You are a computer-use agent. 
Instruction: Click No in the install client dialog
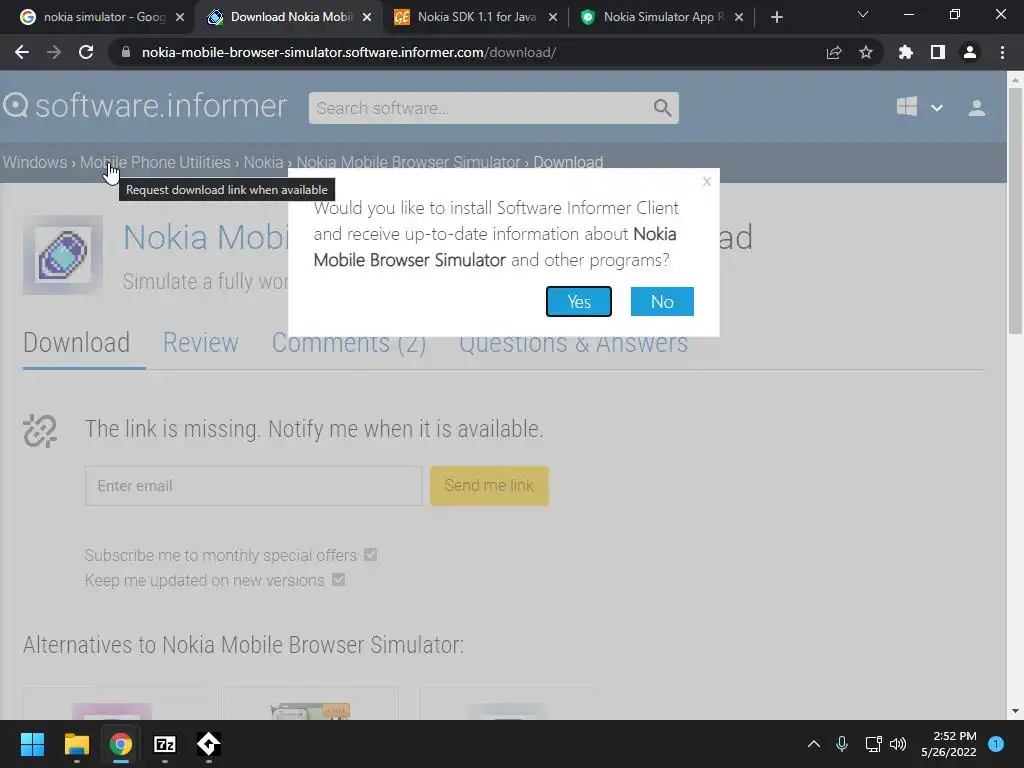(x=662, y=301)
